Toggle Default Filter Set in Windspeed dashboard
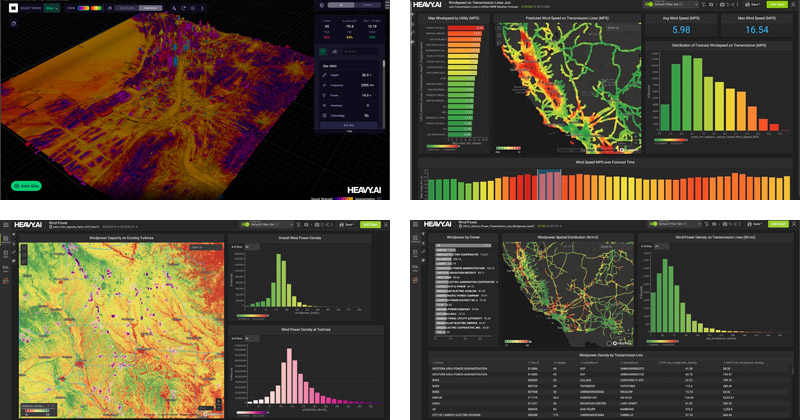Image resolution: width=800 pixels, height=420 pixels. (x=648, y=4)
